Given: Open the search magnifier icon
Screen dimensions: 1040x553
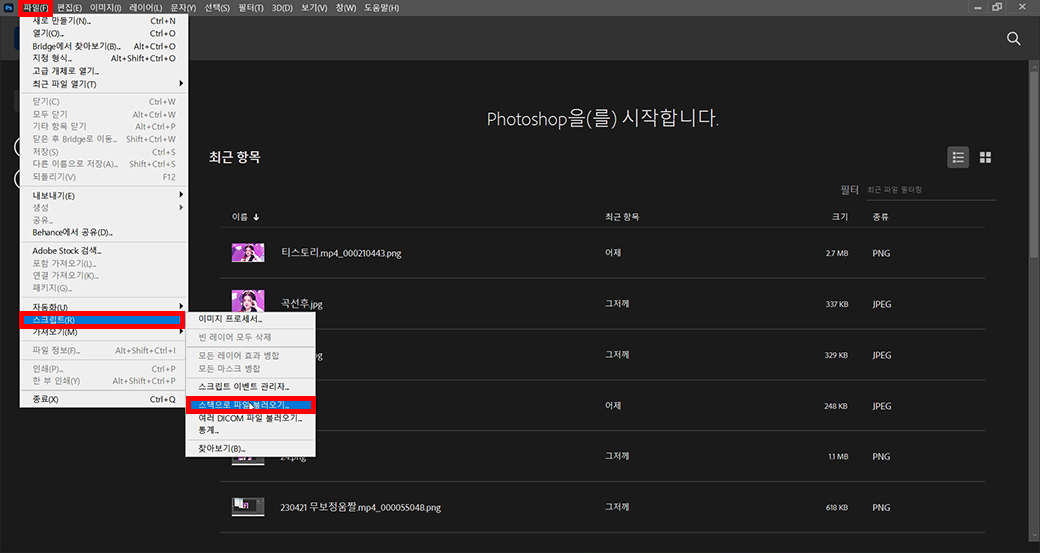Looking at the screenshot, I should [1013, 39].
